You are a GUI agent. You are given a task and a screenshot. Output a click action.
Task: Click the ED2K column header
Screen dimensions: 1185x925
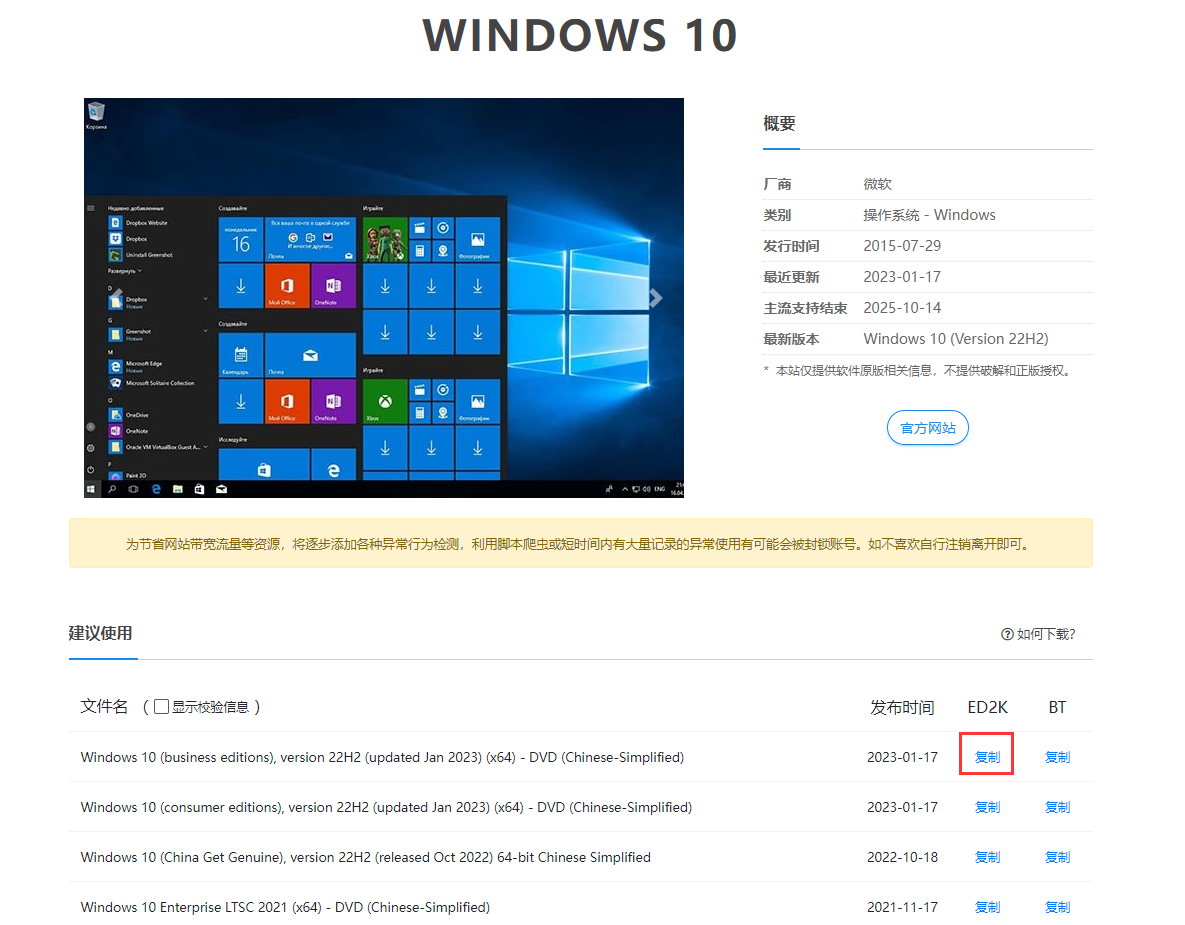click(987, 707)
